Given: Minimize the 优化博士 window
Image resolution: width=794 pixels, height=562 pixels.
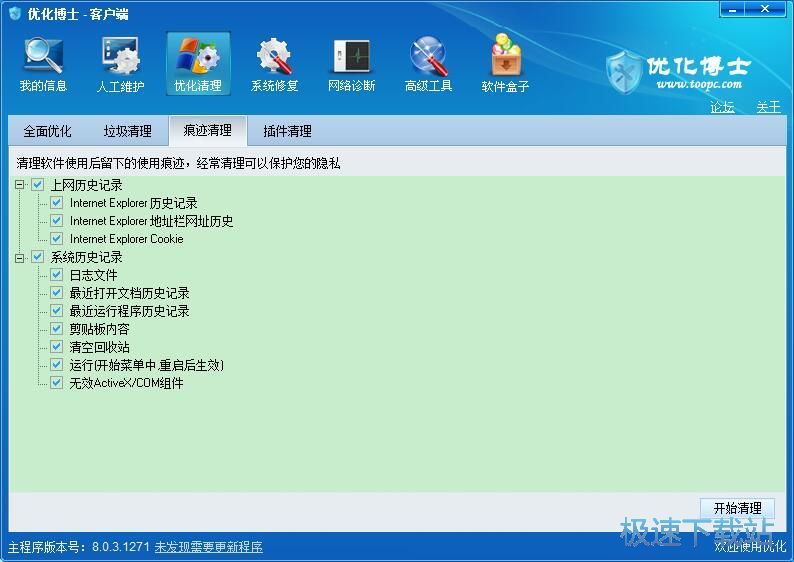Looking at the screenshot, I should [x=732, y=10].
